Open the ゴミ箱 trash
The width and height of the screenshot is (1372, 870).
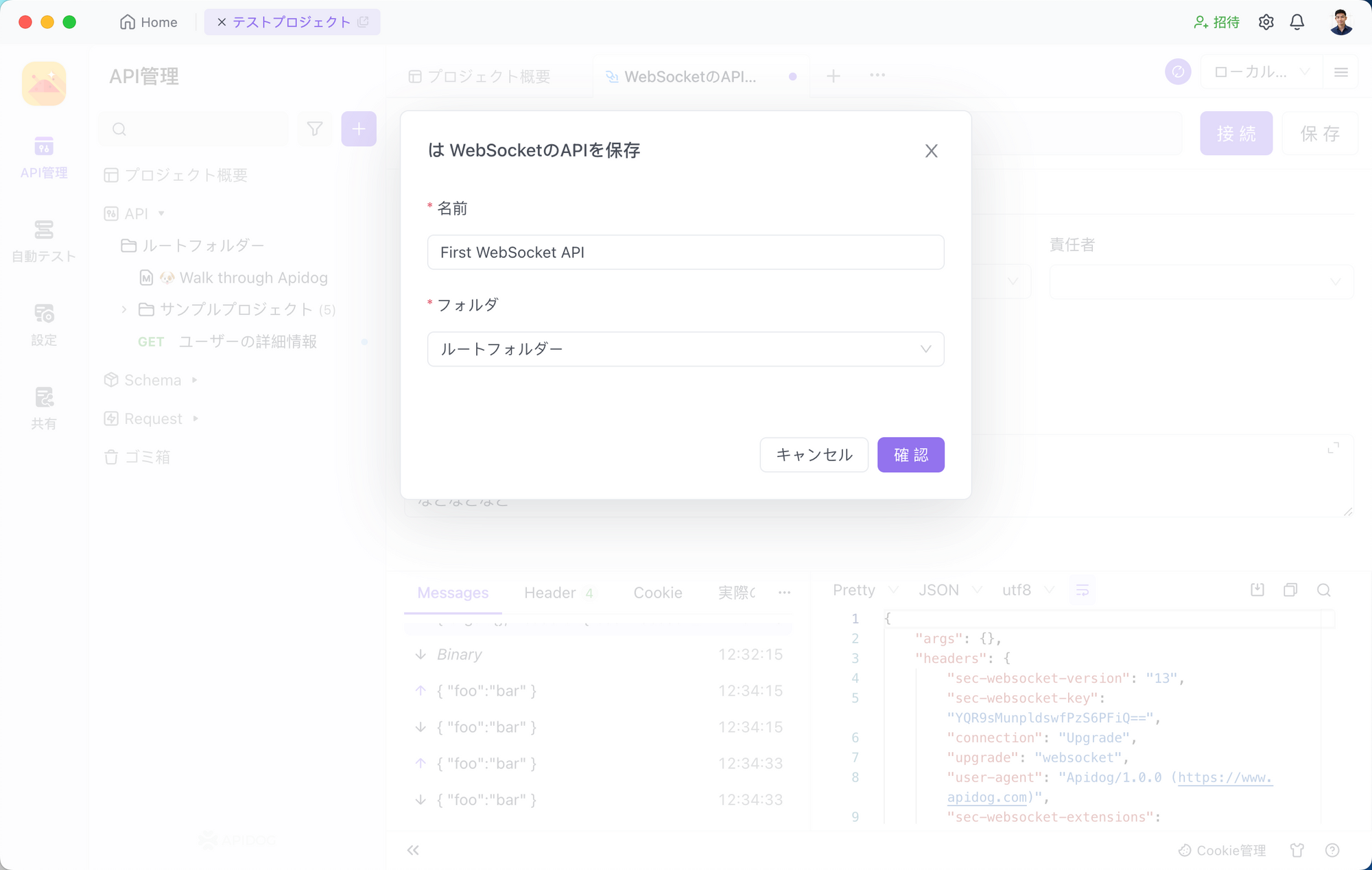click(x=137, y=457)
